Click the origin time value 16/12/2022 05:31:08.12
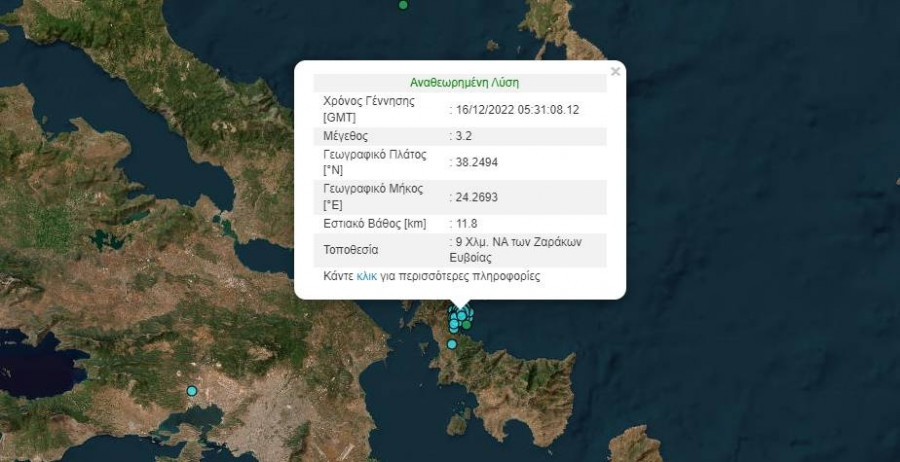 point(518,109)
